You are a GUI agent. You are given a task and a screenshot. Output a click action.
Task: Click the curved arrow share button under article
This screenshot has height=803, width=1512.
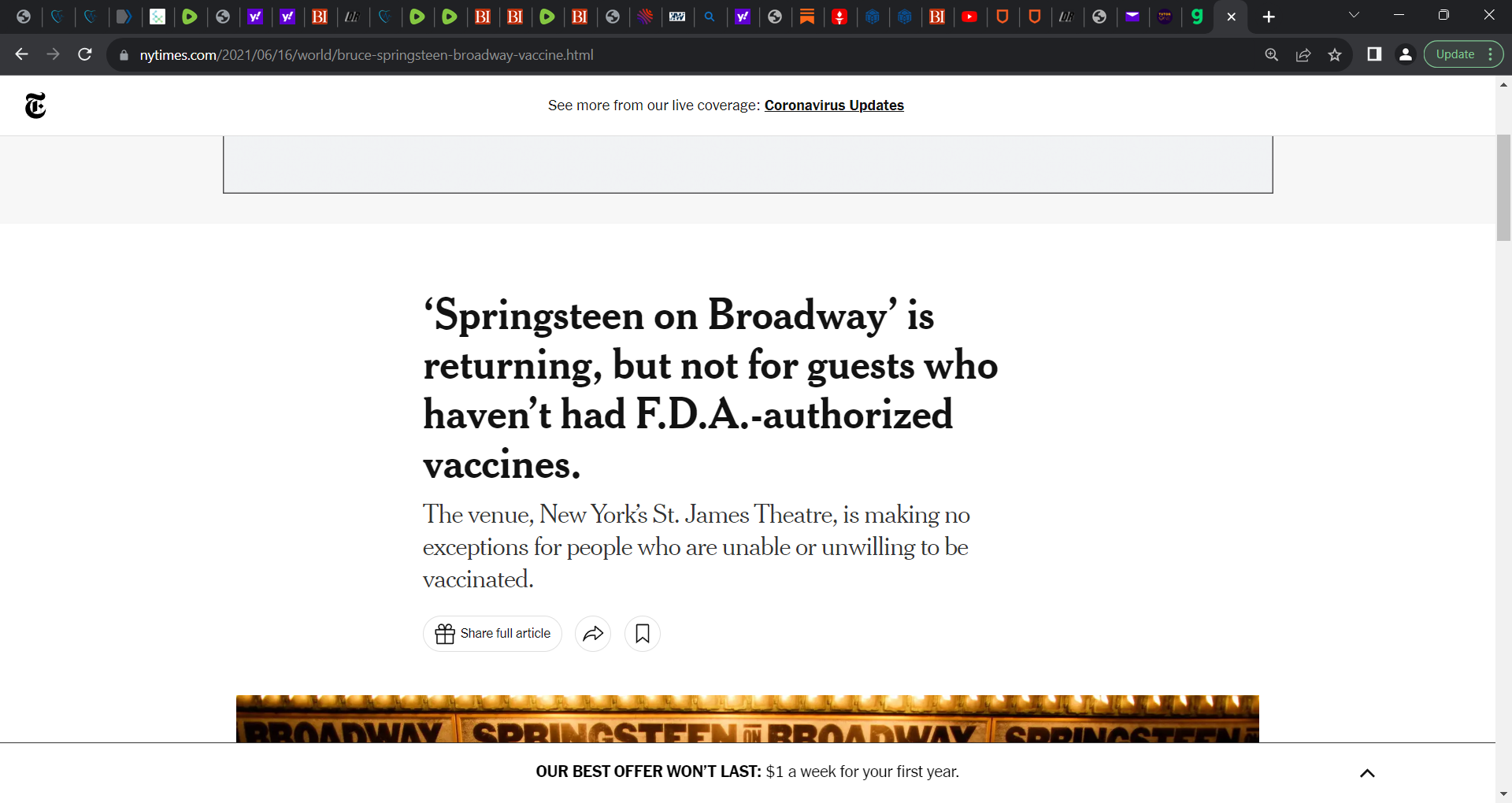click(x=593, y=634)
